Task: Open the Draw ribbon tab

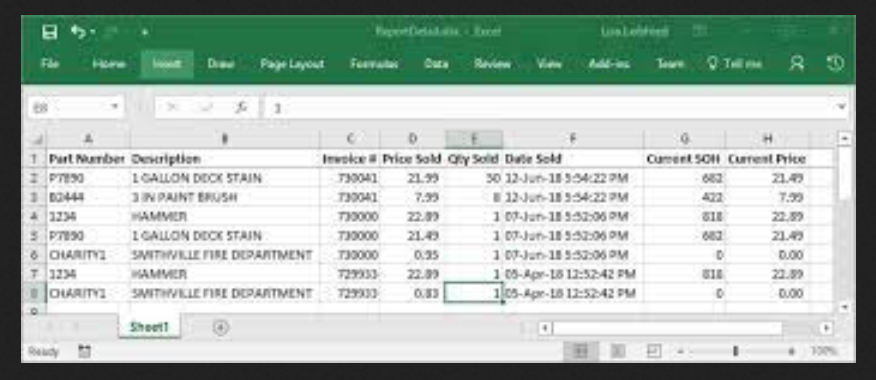Action: click(221, 64)
